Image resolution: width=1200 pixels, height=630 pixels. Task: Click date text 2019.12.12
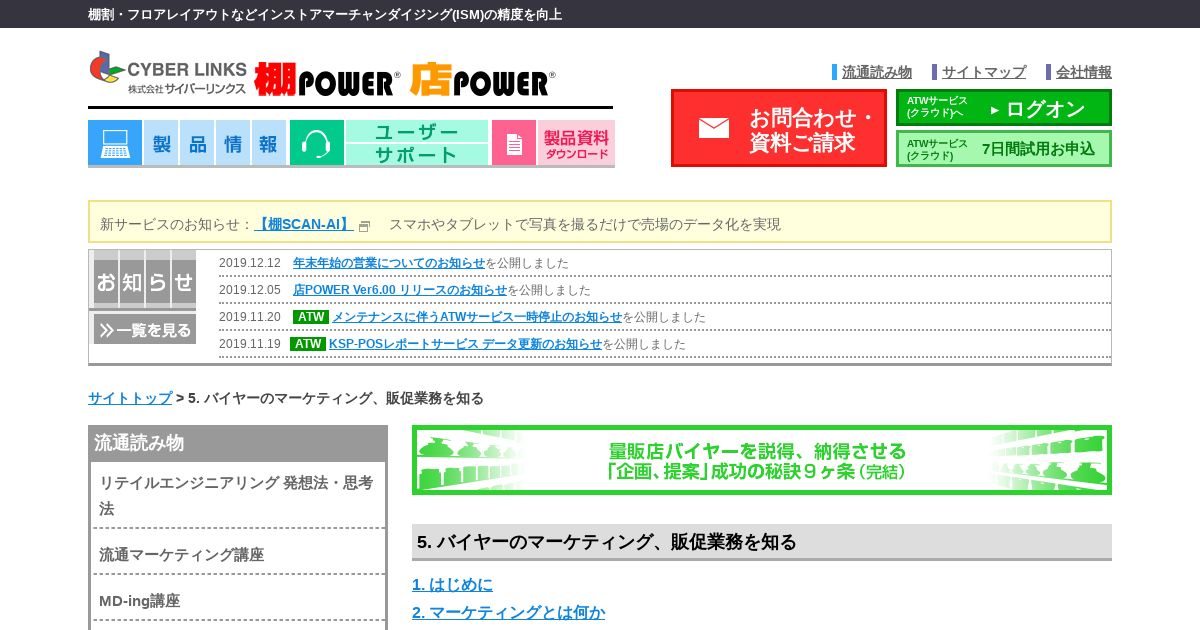(x=250, y=263)
